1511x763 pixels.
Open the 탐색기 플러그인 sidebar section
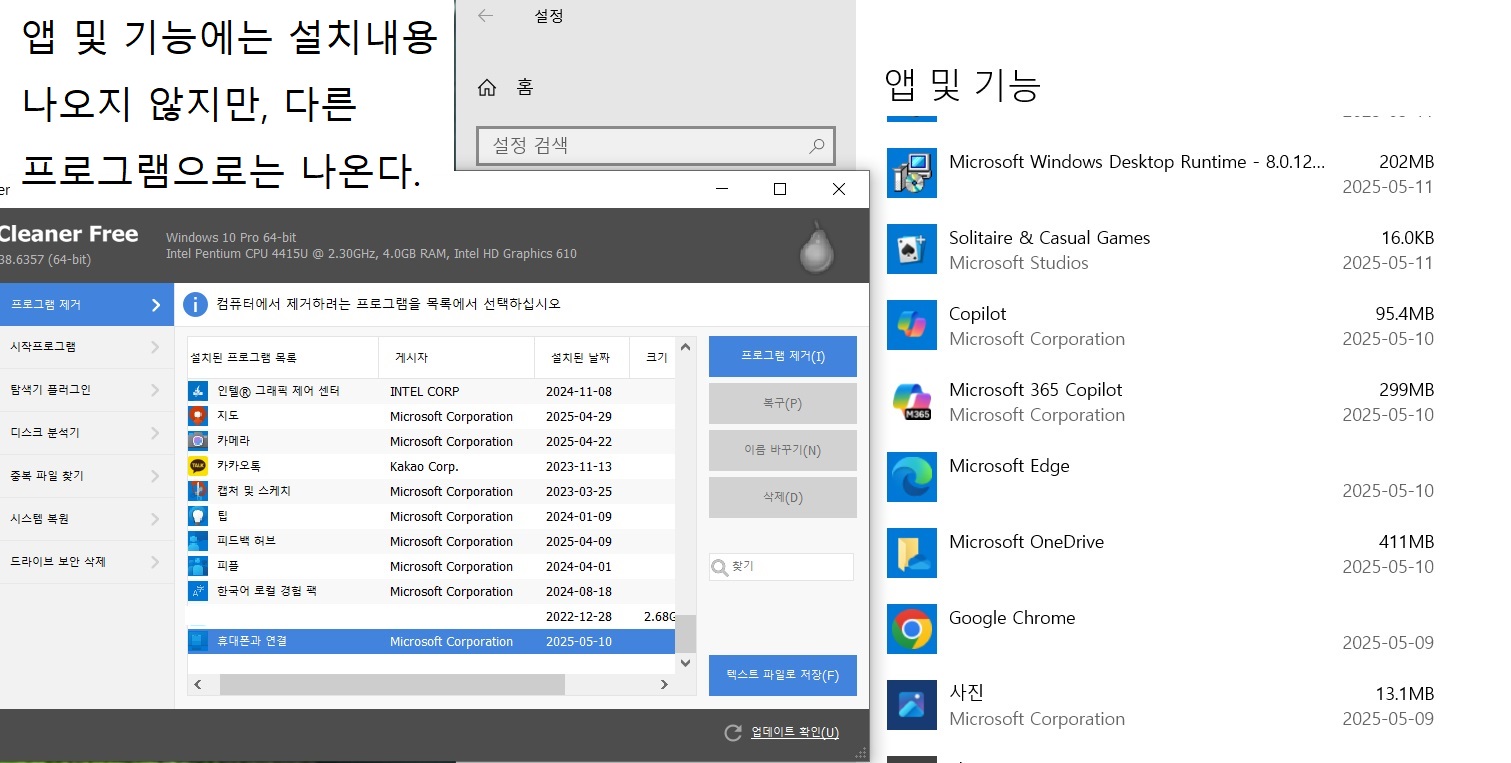87,390
